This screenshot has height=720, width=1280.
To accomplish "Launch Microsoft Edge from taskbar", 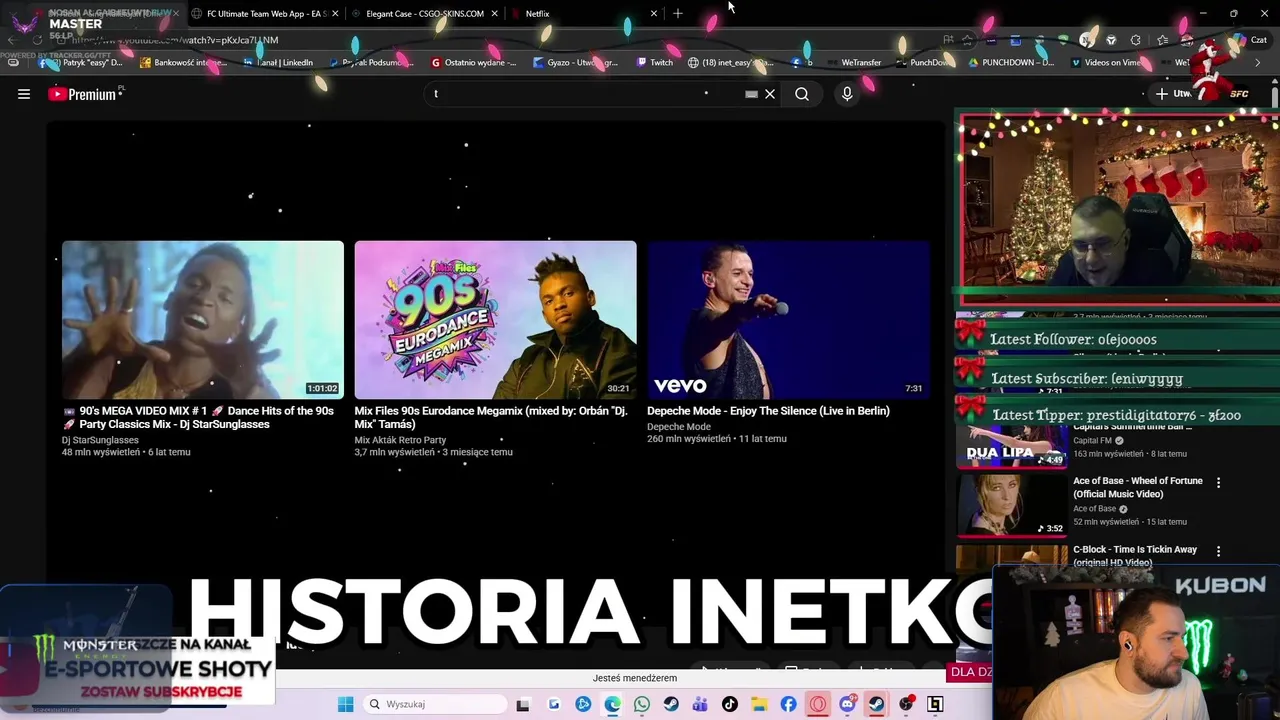I will (x=612, y=705).
